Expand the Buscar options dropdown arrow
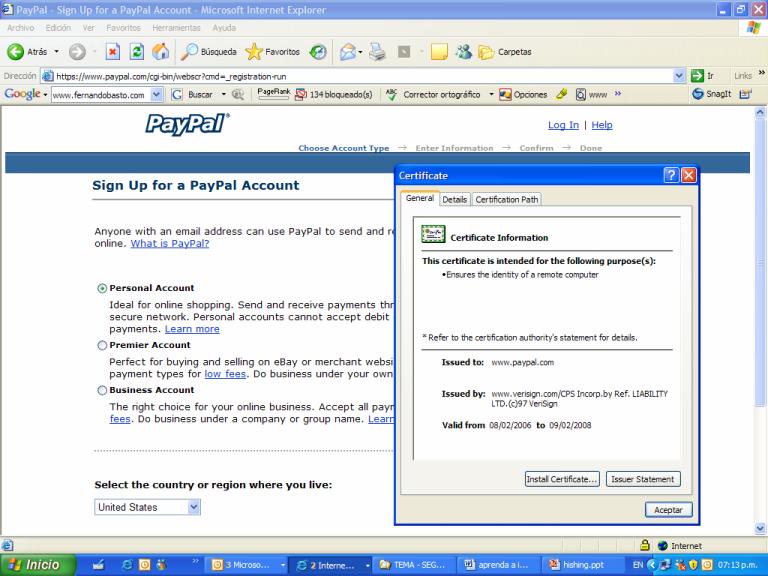 tap(223, 94)
